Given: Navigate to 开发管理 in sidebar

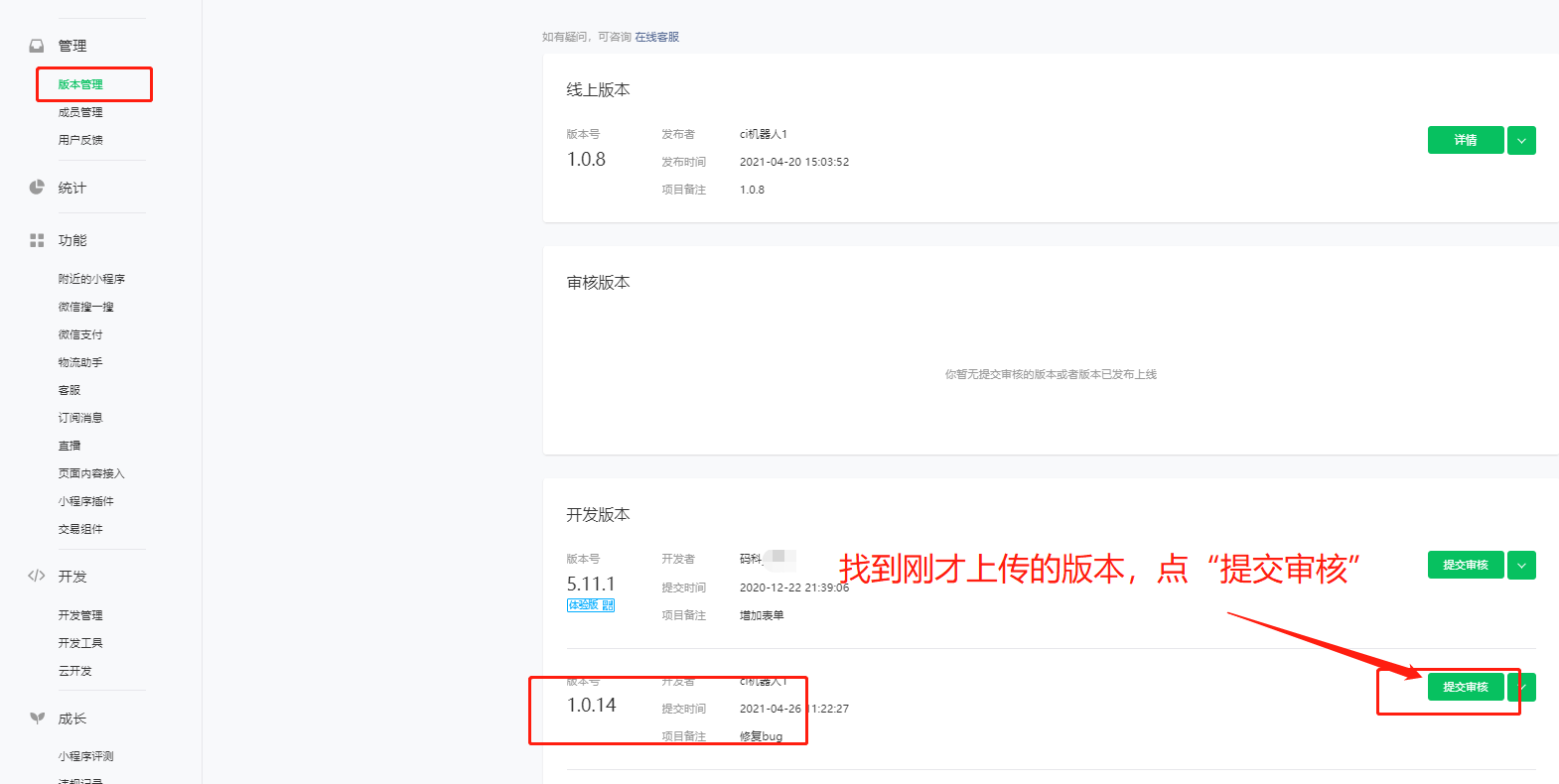Looking at the screenshot, I should tap(80, 615).
